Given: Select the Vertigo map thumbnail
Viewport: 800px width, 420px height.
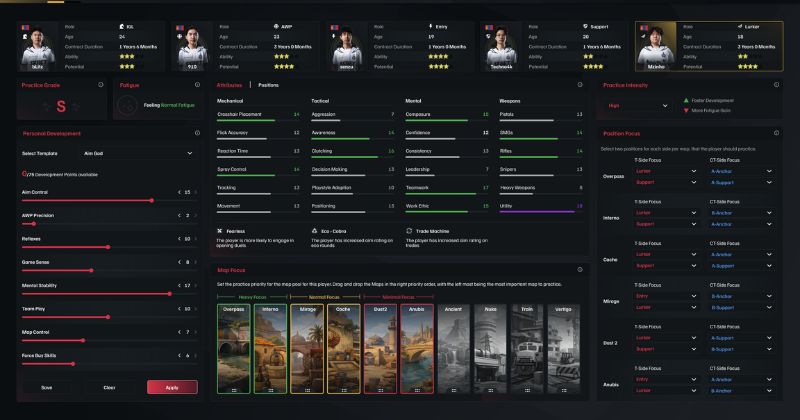Looking at the screenshot, I should tap(563, 349).
